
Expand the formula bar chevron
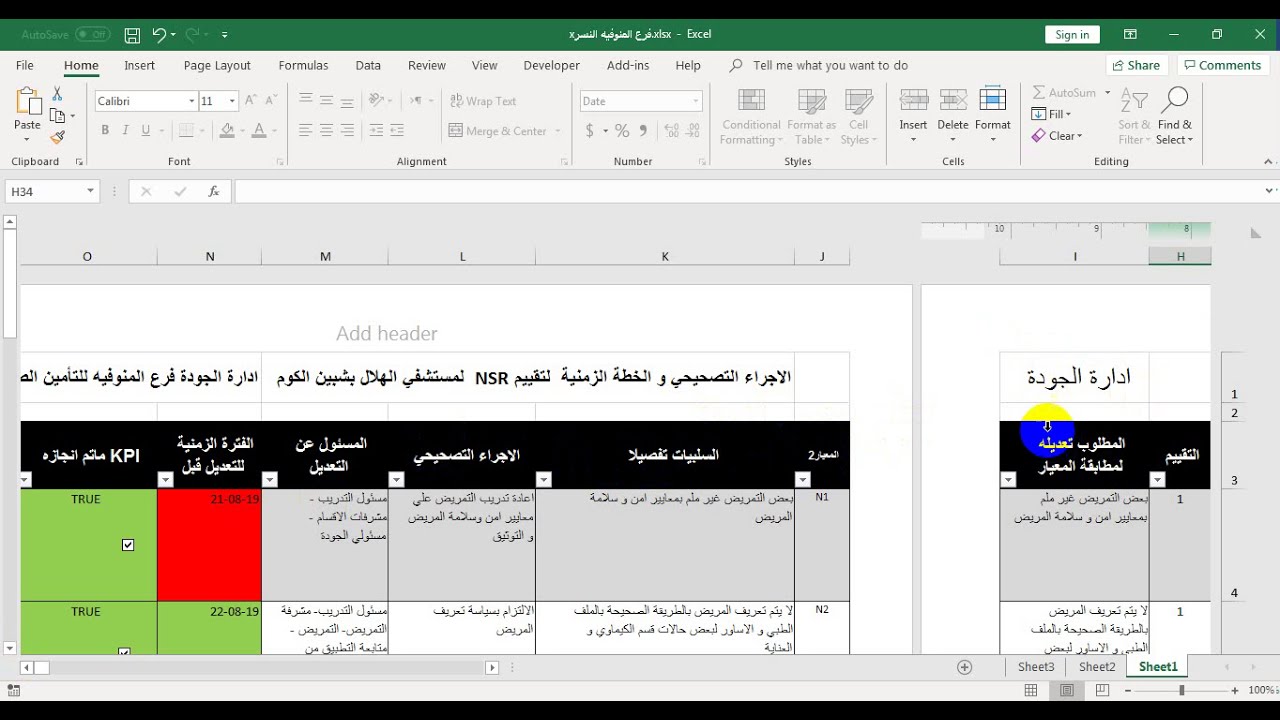click(x=1271, y=191)
